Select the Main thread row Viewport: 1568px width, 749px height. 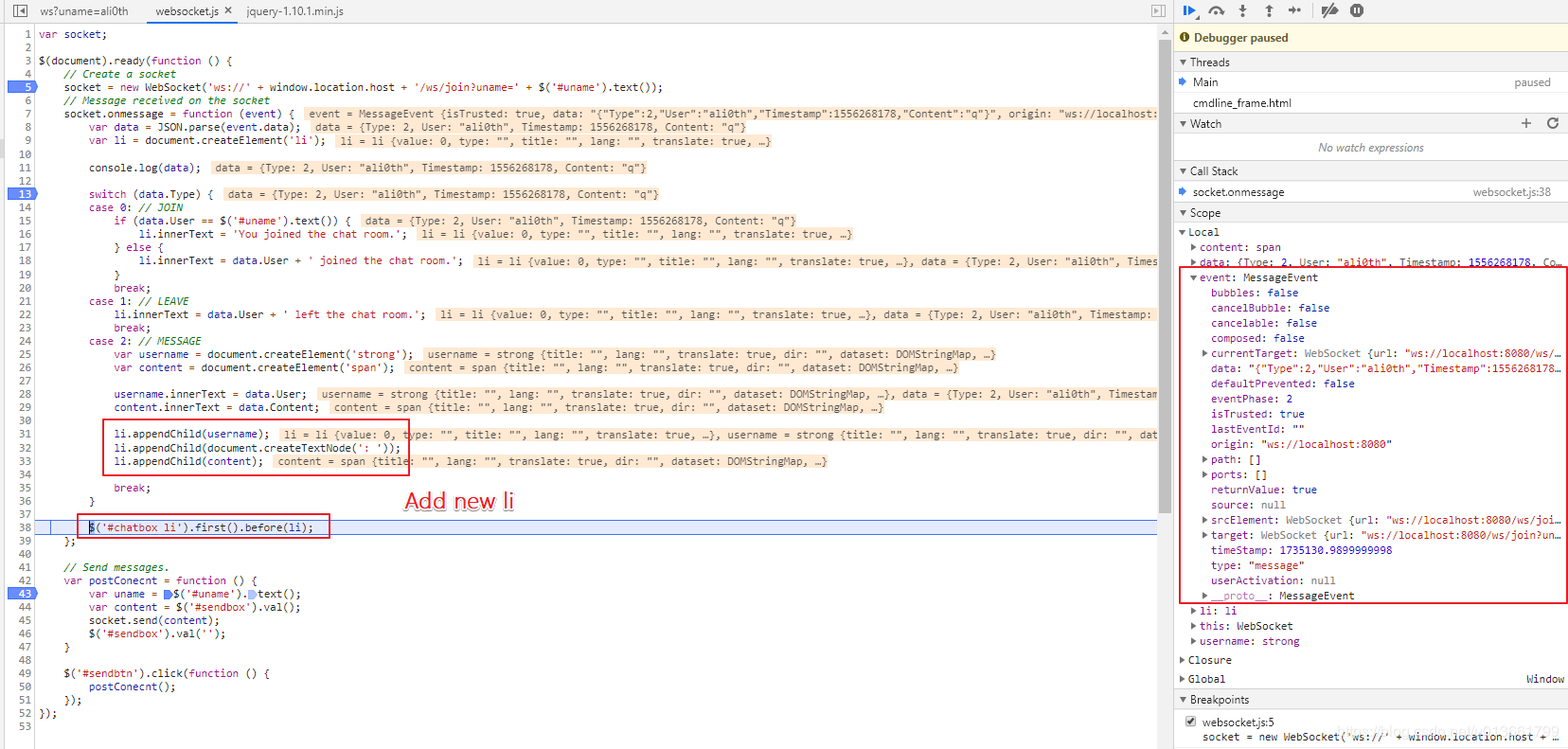(x=1370, y=82)
